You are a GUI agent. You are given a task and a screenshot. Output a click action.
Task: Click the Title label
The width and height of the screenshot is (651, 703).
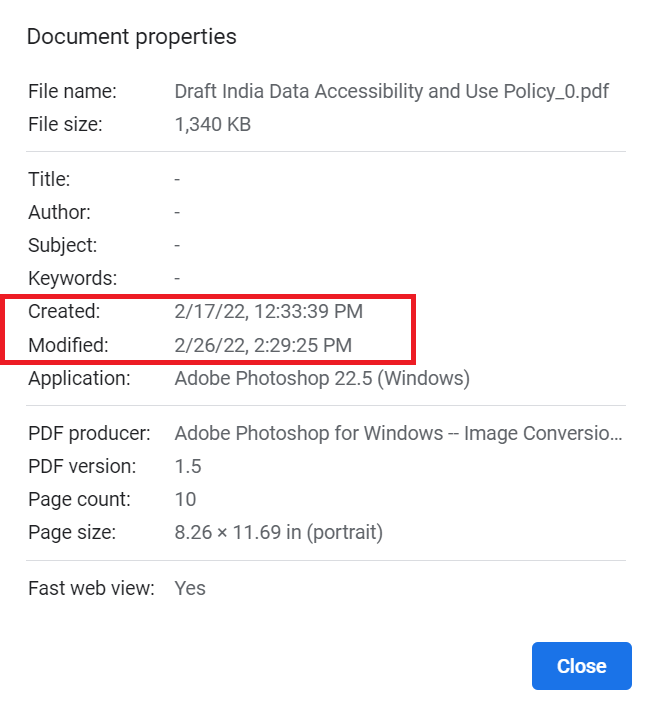point(49,180)
